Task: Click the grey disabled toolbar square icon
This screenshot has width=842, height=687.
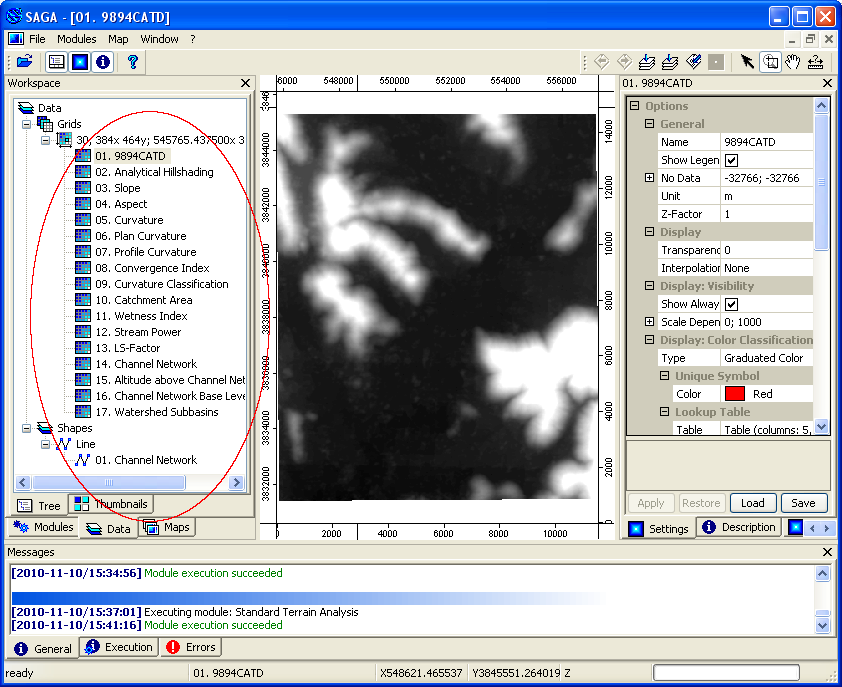Action: (716, 62)
